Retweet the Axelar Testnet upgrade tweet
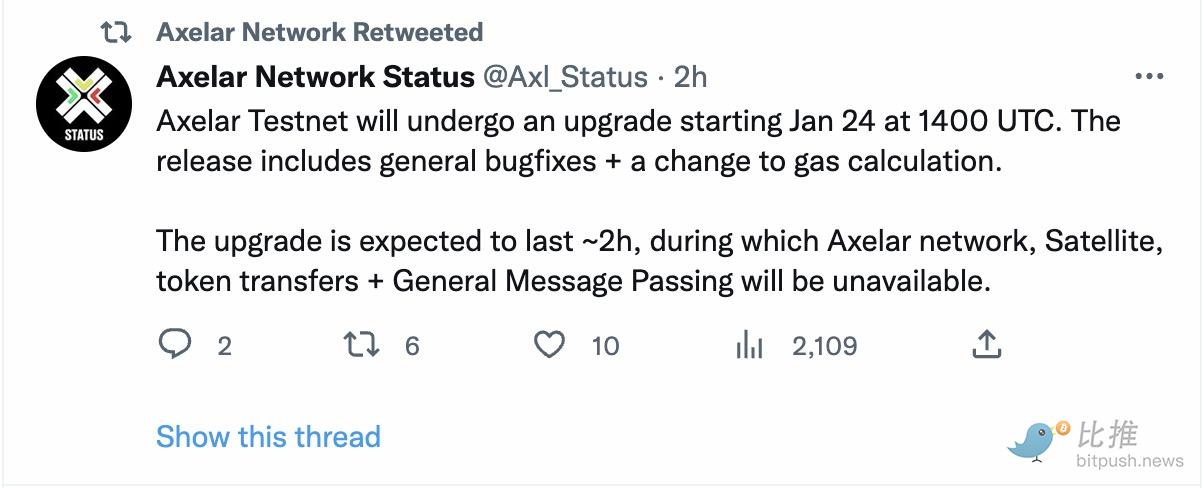The height and width of the screenshot is (488, 1204). [361, 345]
